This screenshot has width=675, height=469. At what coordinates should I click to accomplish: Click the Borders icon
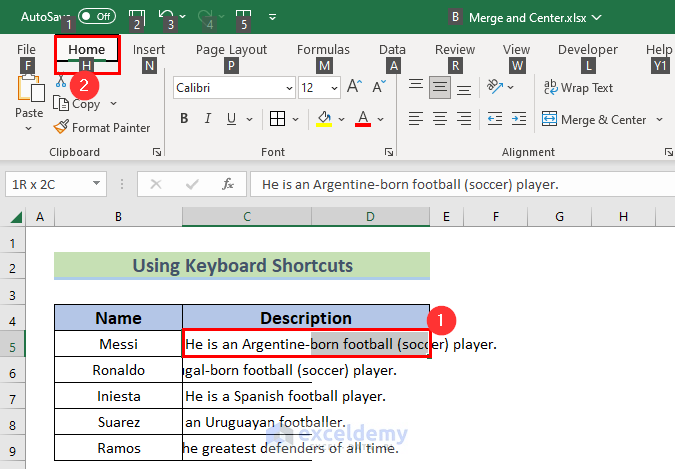277,118
